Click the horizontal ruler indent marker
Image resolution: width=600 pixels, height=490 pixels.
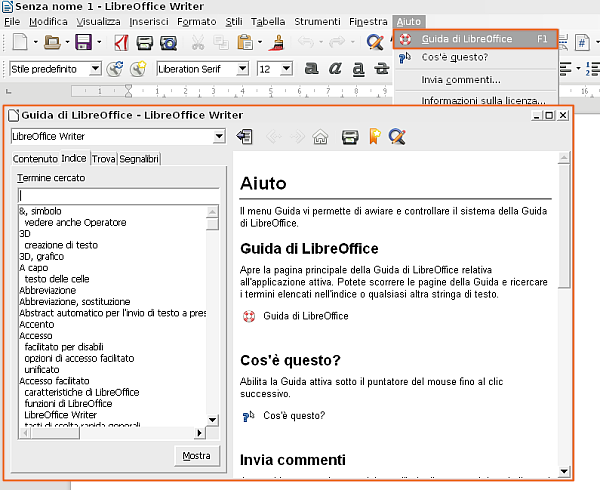pyautogui.click(x=129, y=91)
